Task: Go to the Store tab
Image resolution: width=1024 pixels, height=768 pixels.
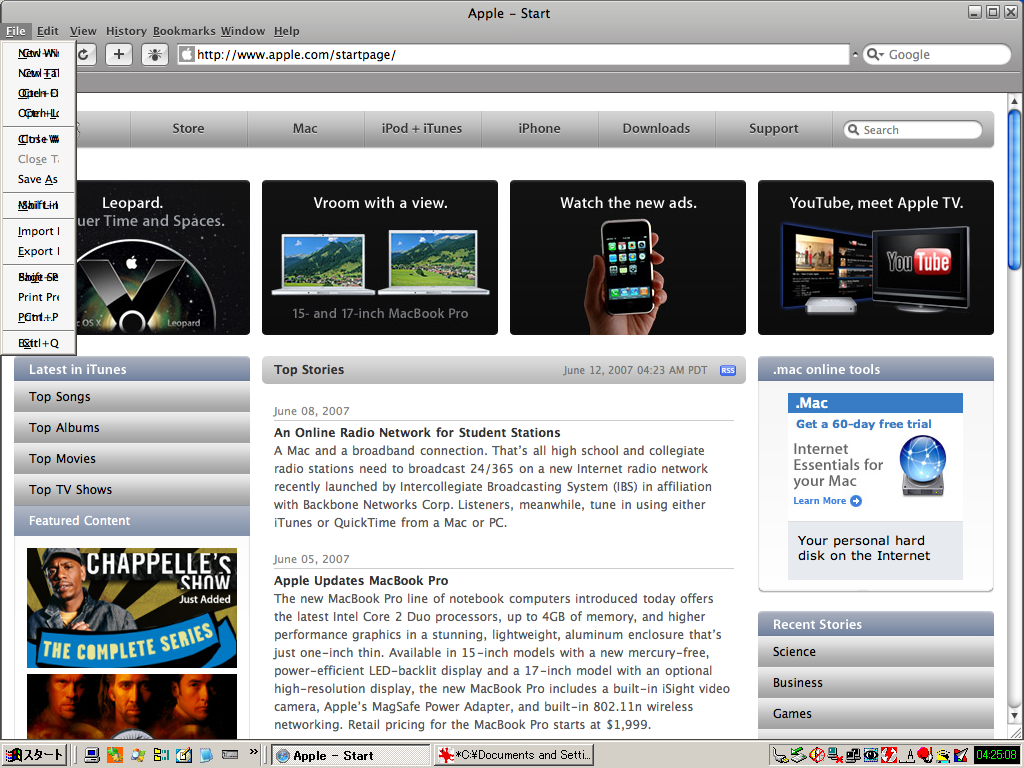Action: pos(188,129)
